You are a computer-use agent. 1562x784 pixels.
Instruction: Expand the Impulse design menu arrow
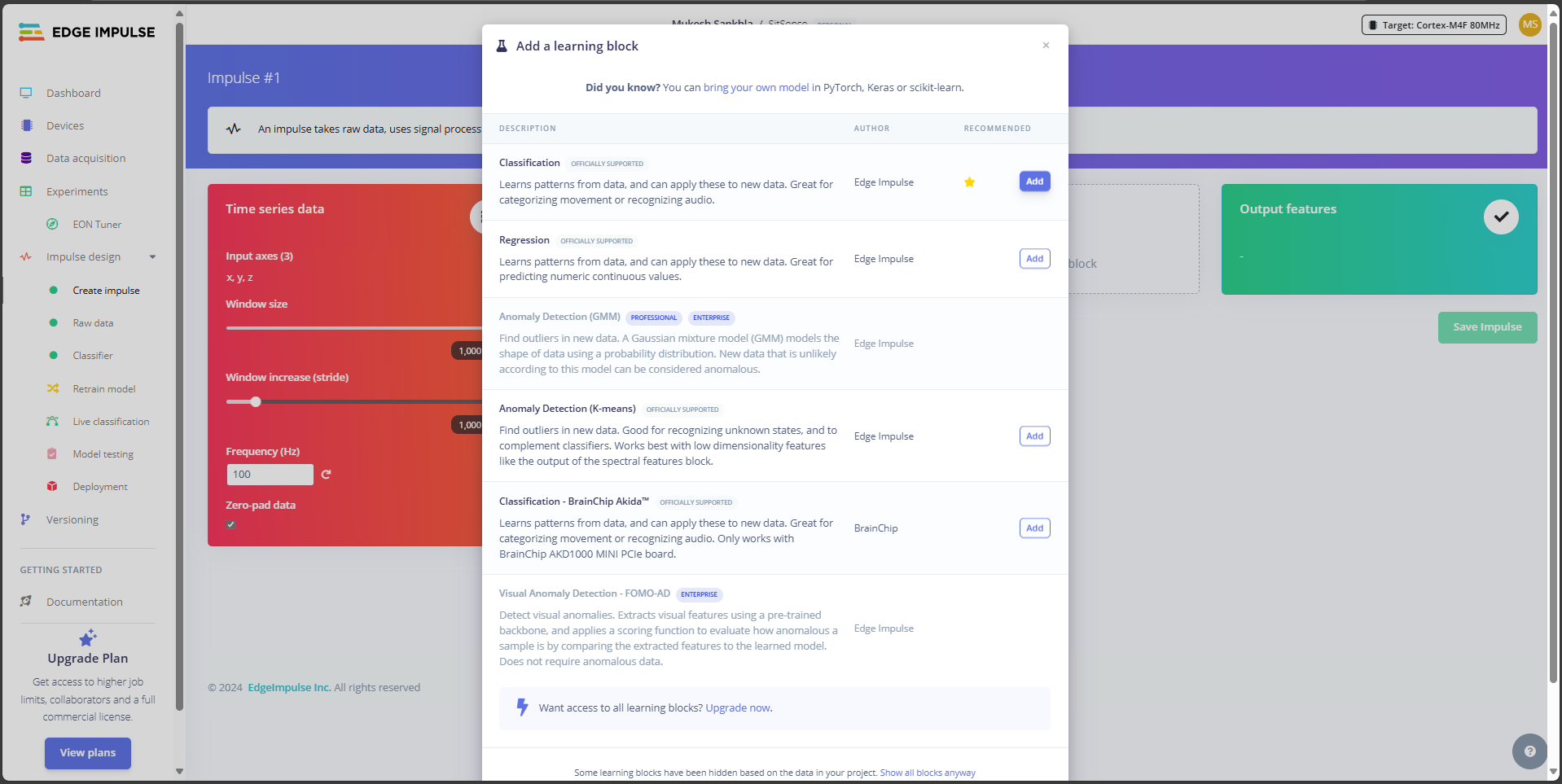(x=152, y=257)
